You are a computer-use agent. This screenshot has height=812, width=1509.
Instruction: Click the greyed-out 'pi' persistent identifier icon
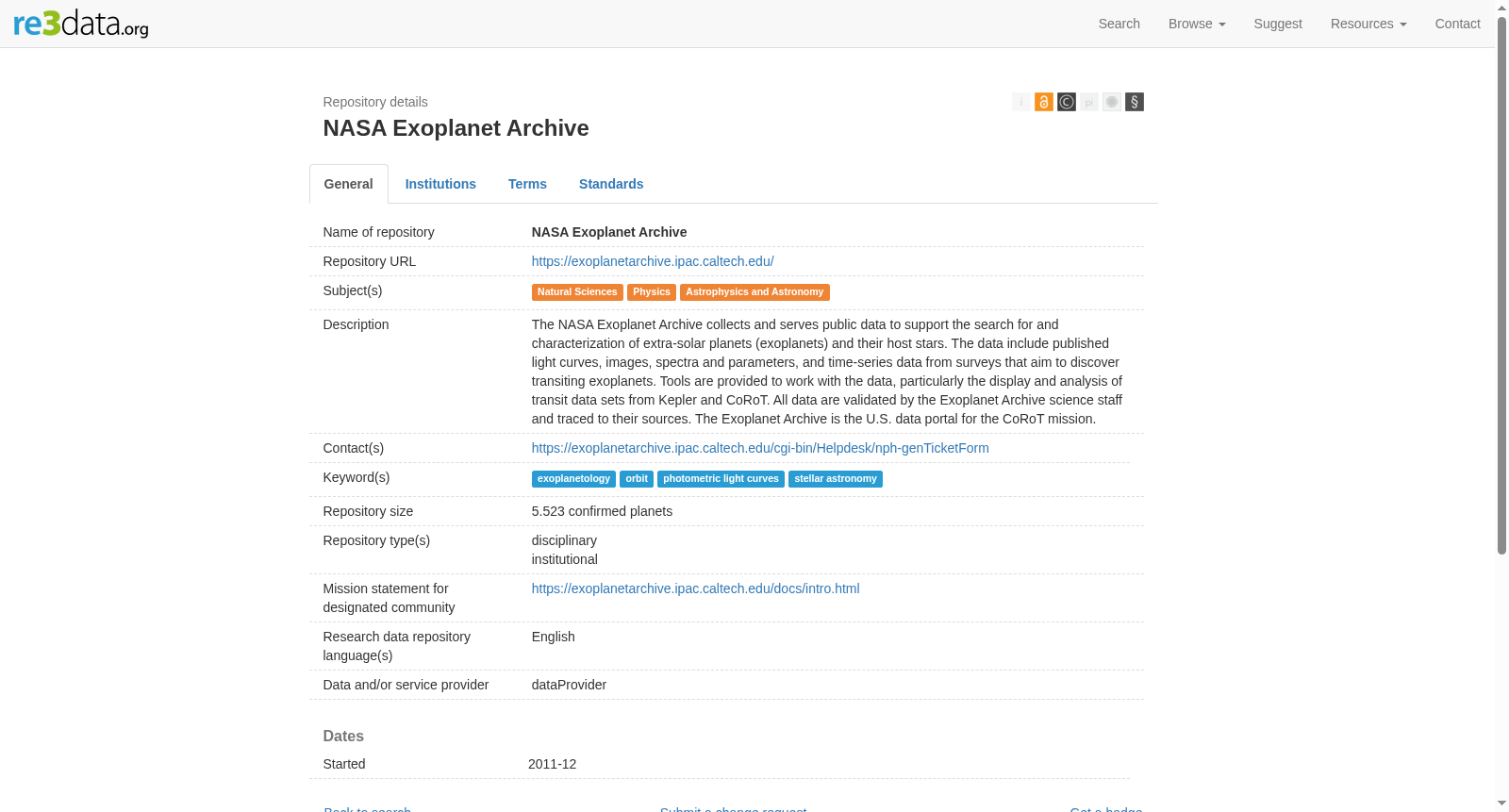click(x=1089, y=102)
